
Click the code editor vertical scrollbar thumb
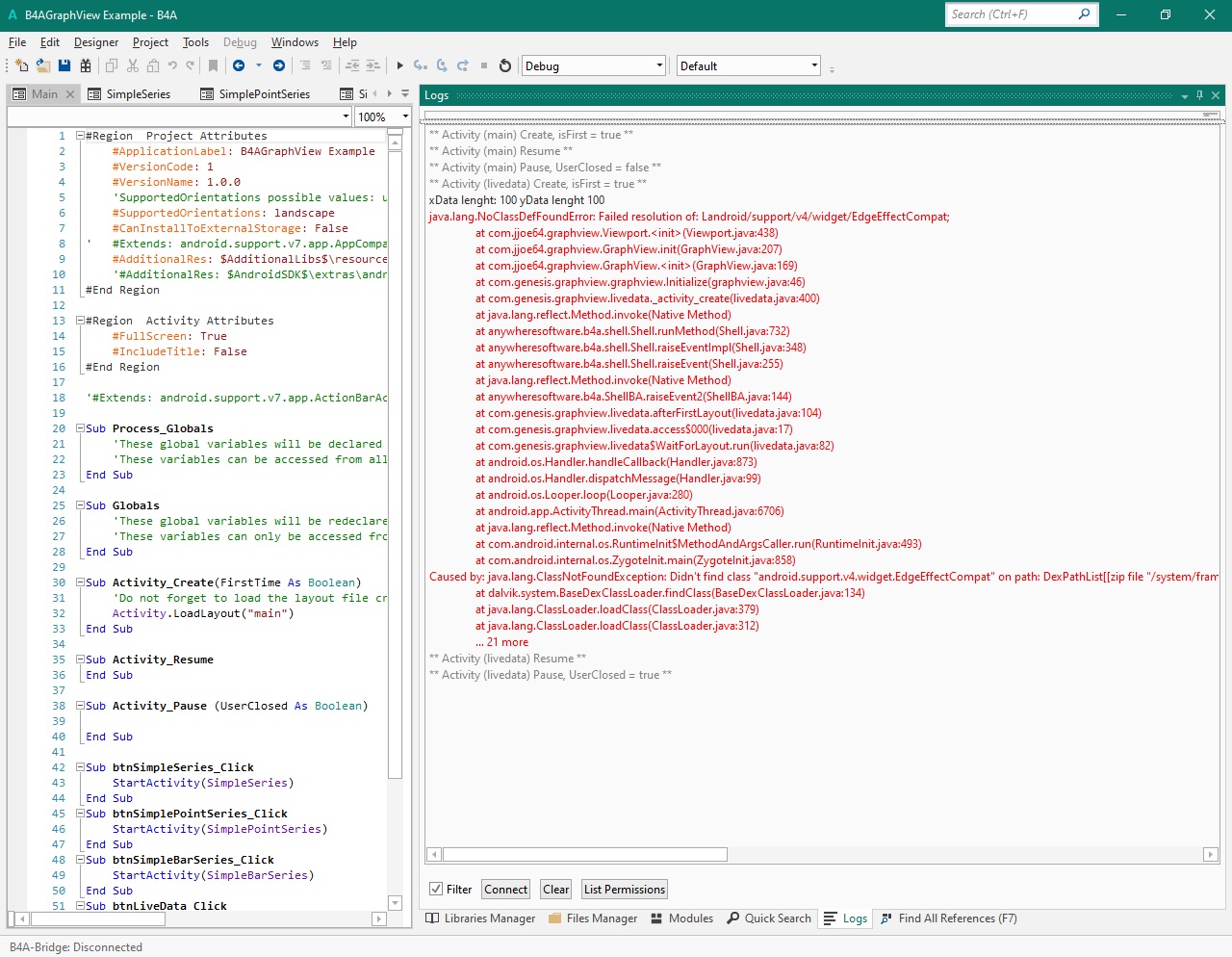tap(395, 464)
